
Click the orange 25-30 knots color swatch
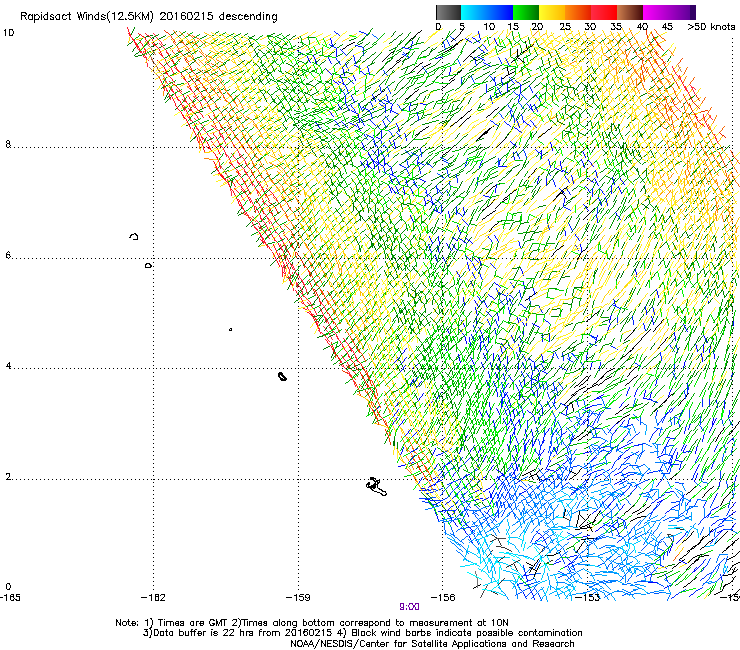(578, 12)
